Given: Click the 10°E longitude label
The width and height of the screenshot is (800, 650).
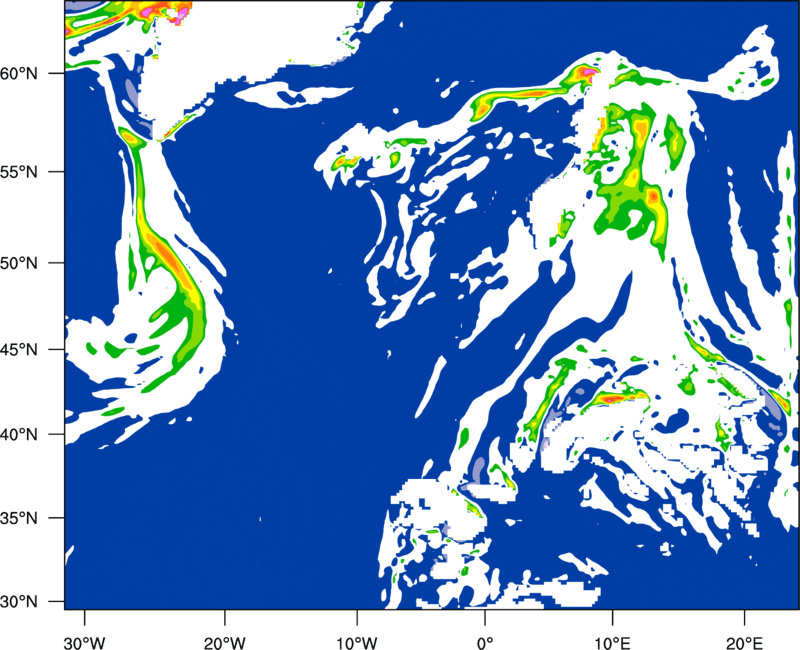Looking at the screenshot, I should (612, 643).
